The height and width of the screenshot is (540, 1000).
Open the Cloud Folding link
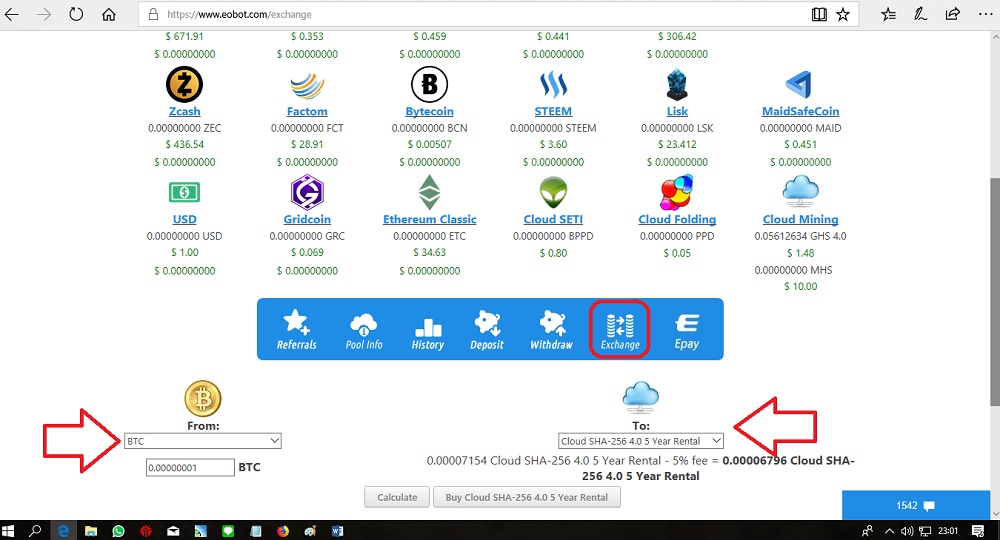[677, 219]
